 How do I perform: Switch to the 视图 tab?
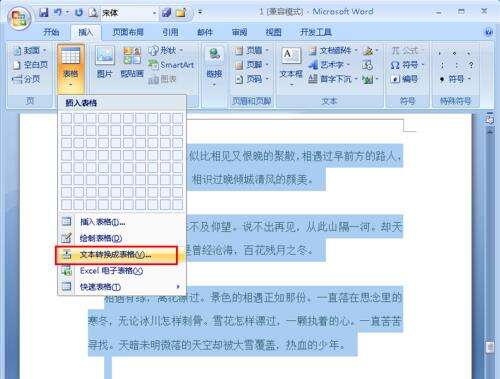[274, 32]
